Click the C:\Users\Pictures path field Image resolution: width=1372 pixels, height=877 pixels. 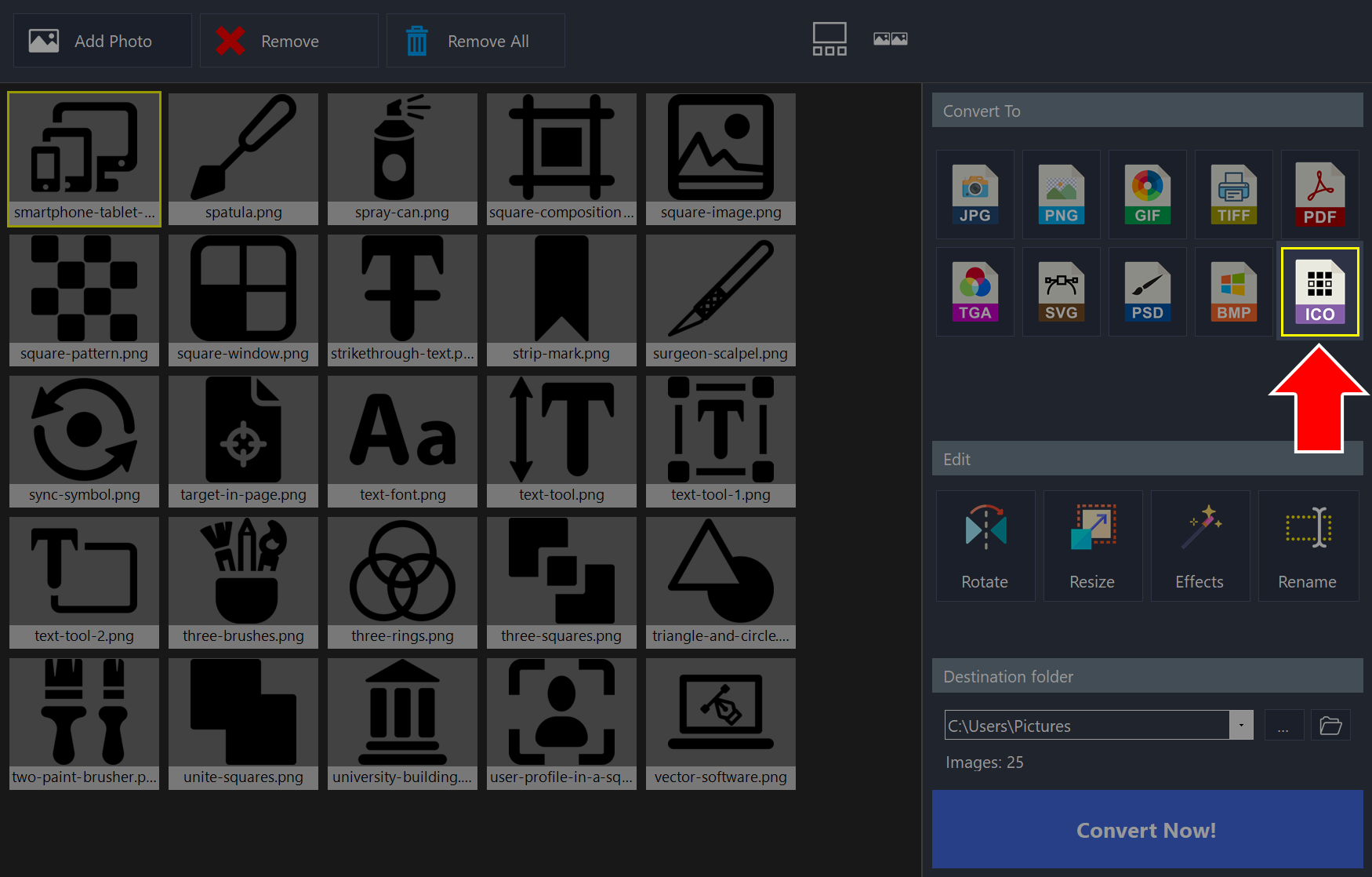click(1087, 725)
